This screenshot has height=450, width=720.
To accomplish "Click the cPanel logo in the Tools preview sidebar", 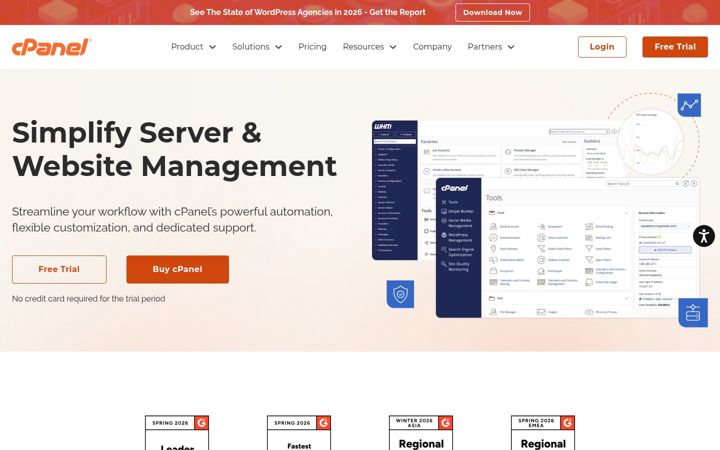I will 454,188.
